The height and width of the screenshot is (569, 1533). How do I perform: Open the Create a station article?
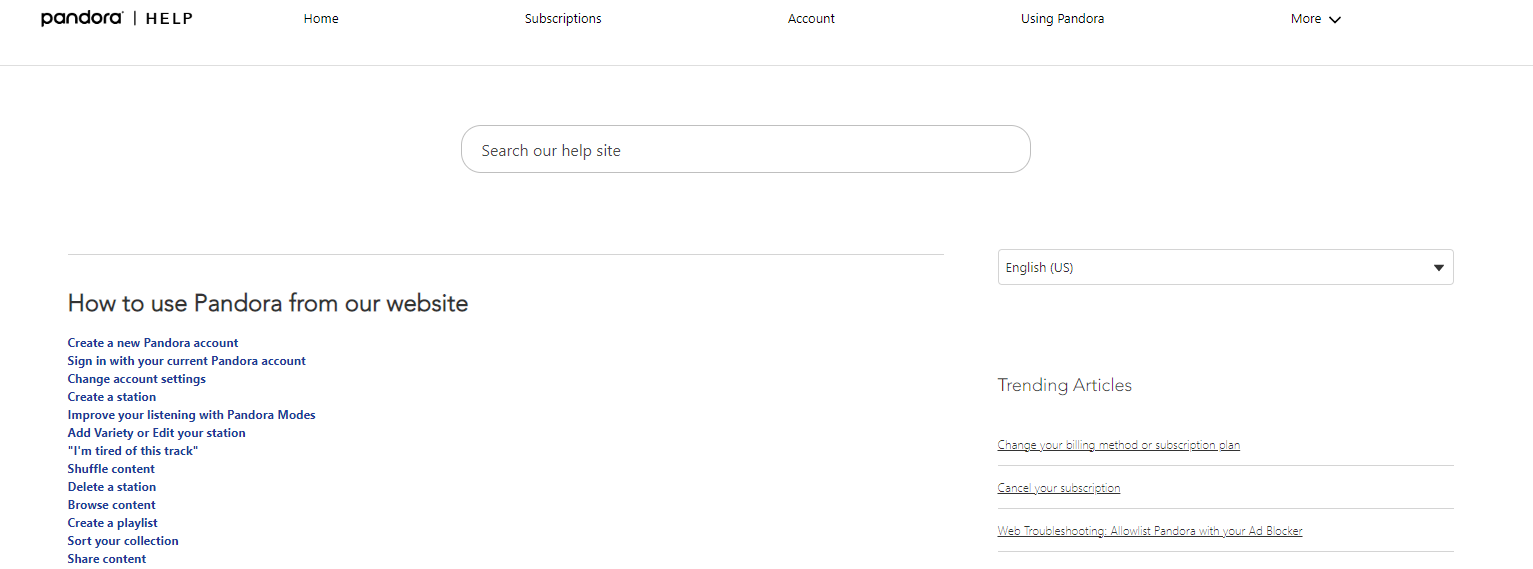112,397
